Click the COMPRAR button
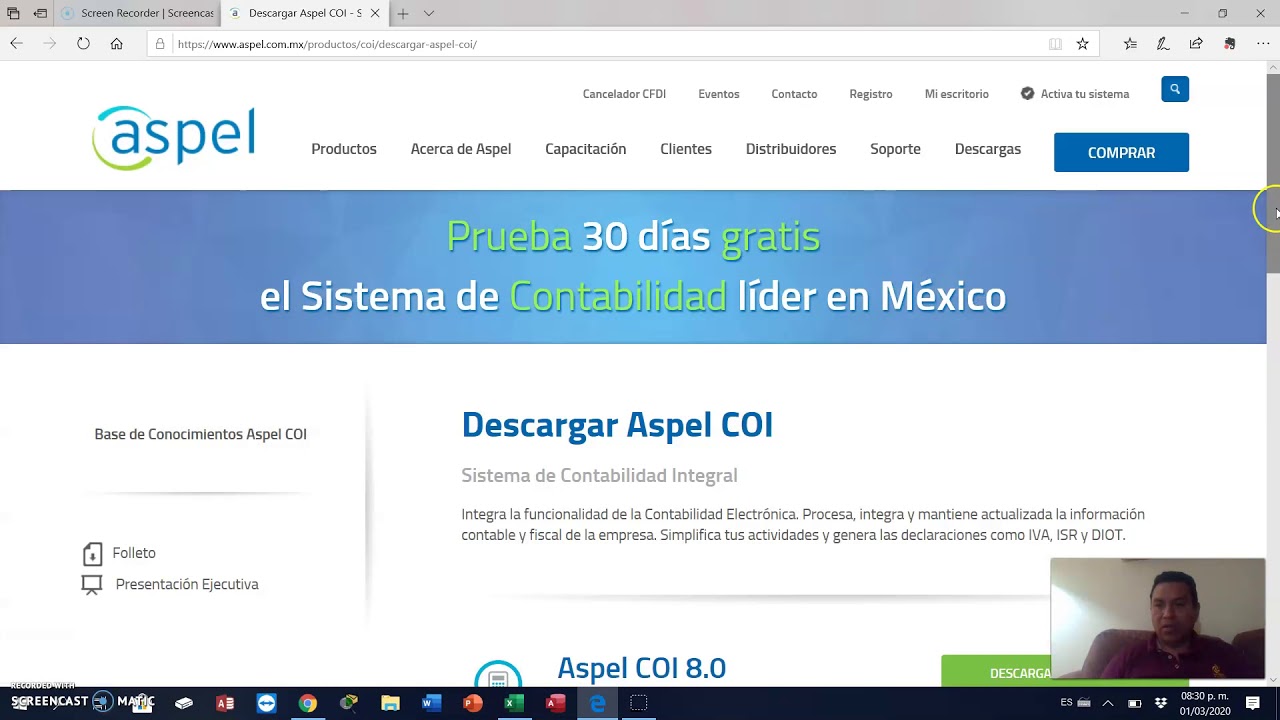Screen dimensions: 1280x720 [x=1121, y=152]
